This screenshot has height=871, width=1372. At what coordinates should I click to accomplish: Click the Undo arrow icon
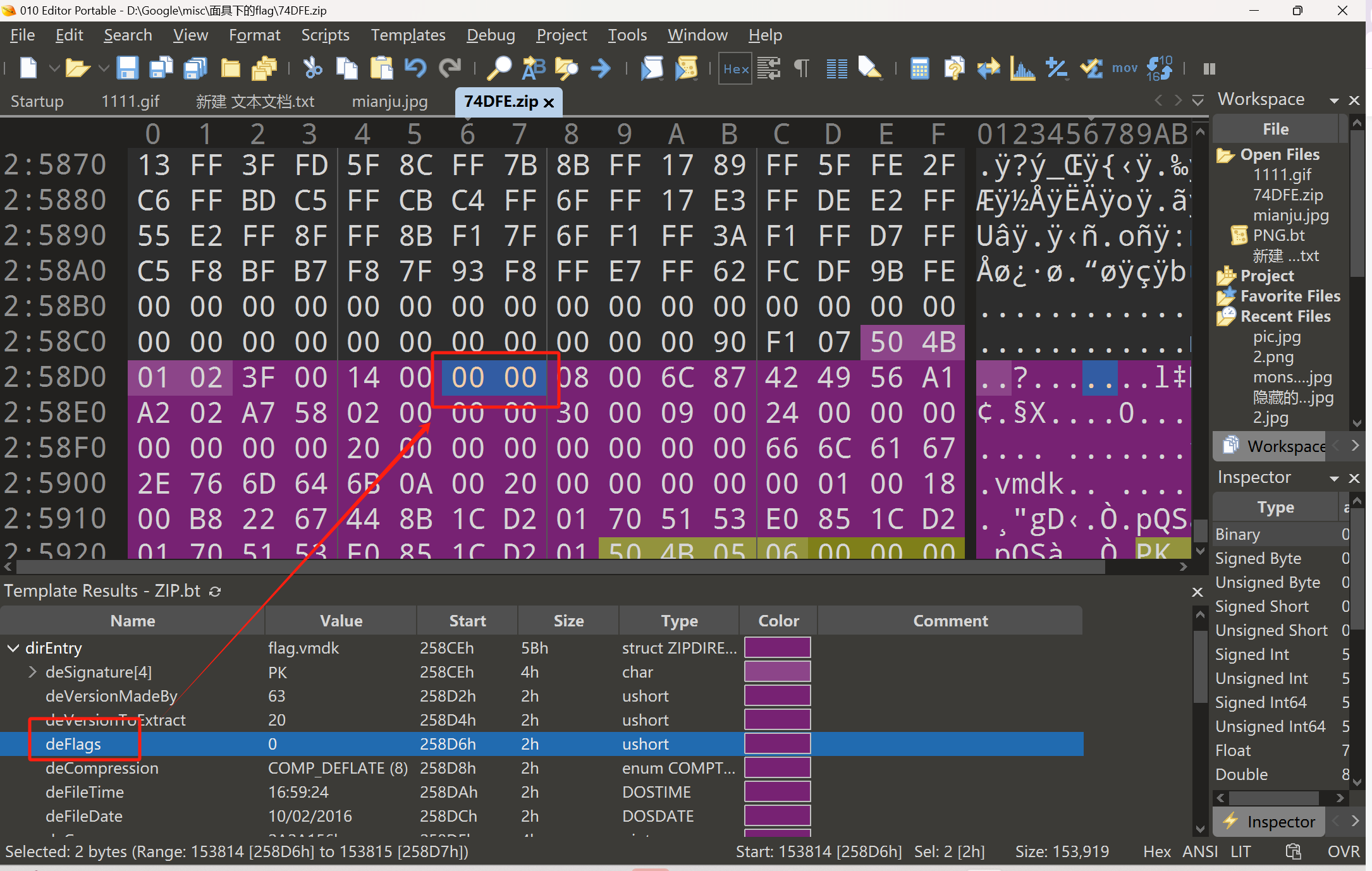pyautogui.click(x=415, y=68)
